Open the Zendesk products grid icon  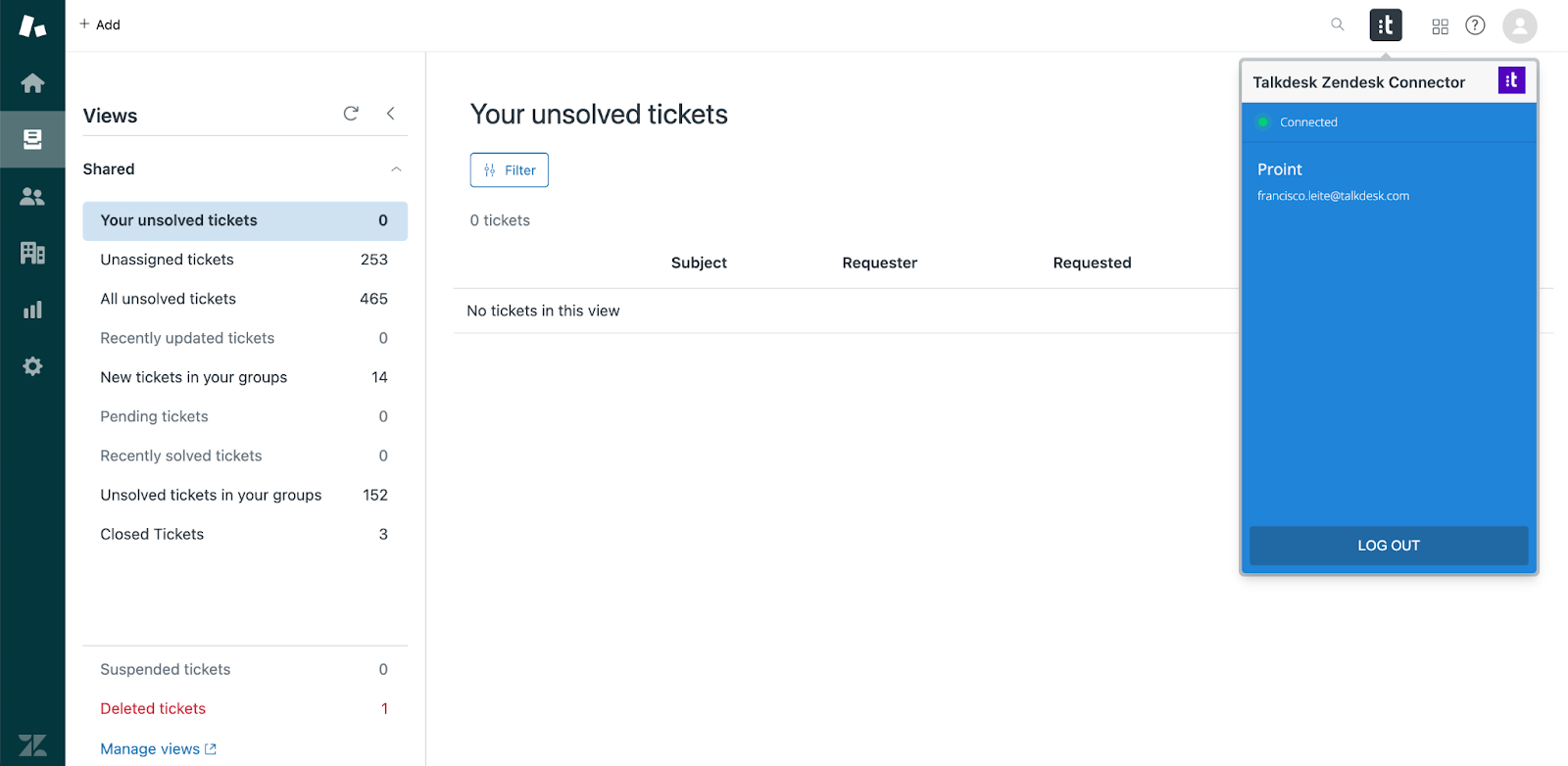1440,26
